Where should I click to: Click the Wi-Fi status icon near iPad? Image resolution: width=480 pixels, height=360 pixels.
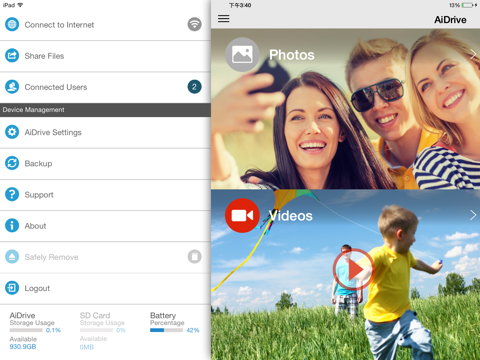click(20, 5)
